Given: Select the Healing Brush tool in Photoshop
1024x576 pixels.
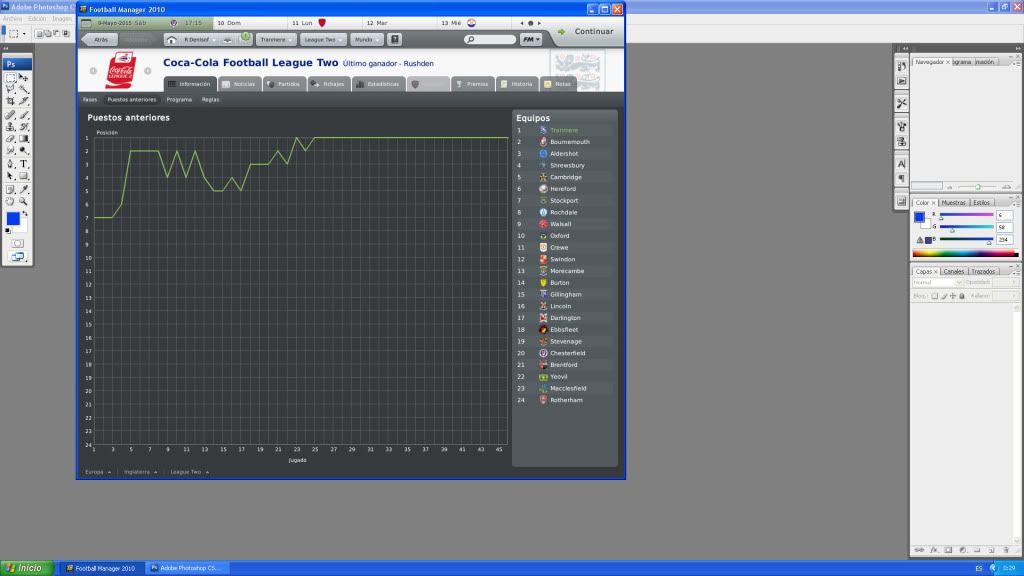Looking at the screenshot, I should 10,115.
